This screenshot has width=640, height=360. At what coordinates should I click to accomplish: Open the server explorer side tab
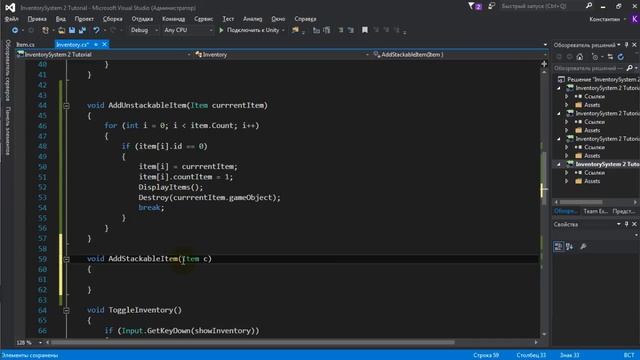point(7,70)
